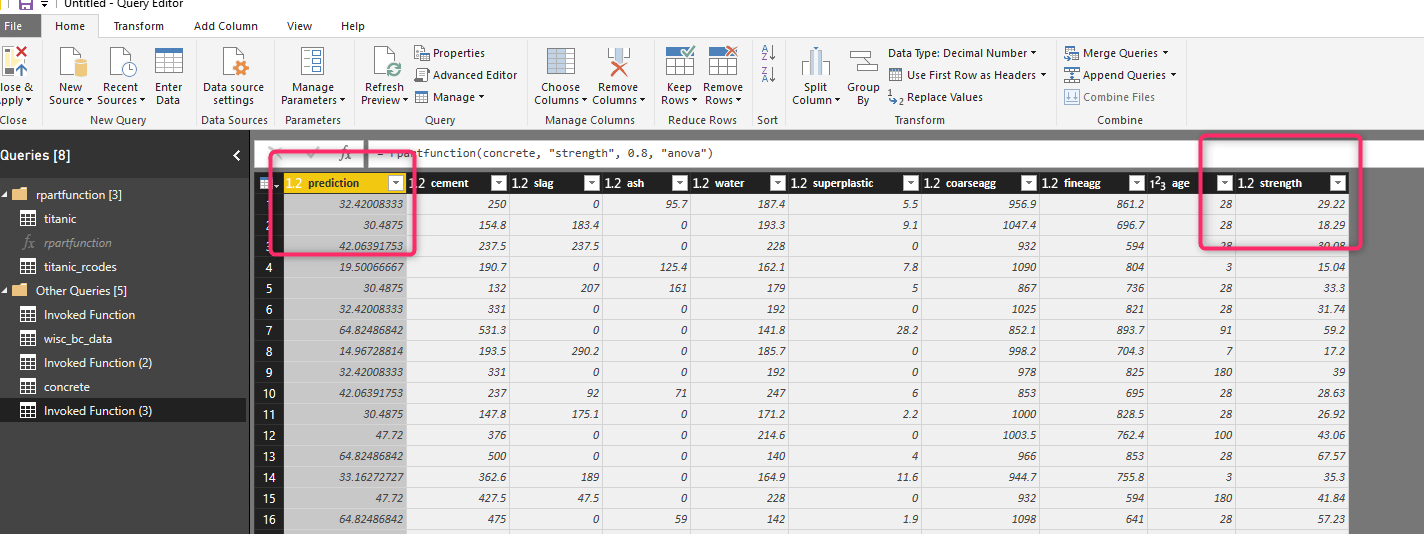Click the save icon in title bar
The height and width of the screenshot is (534, 1424).
(27, 5)
